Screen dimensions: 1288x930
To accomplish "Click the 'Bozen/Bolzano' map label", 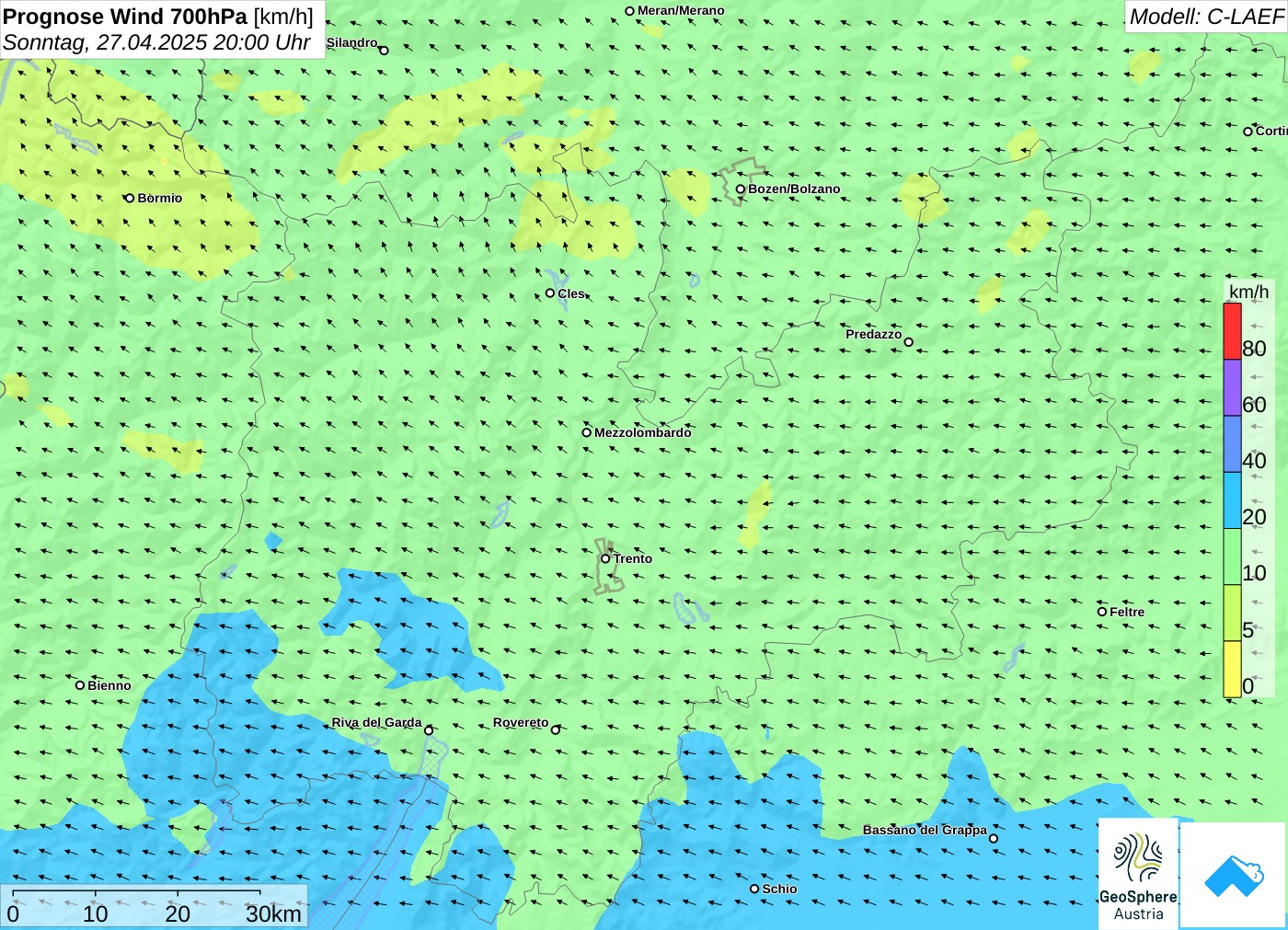I will pyautogui.click(x=794, y=189).
